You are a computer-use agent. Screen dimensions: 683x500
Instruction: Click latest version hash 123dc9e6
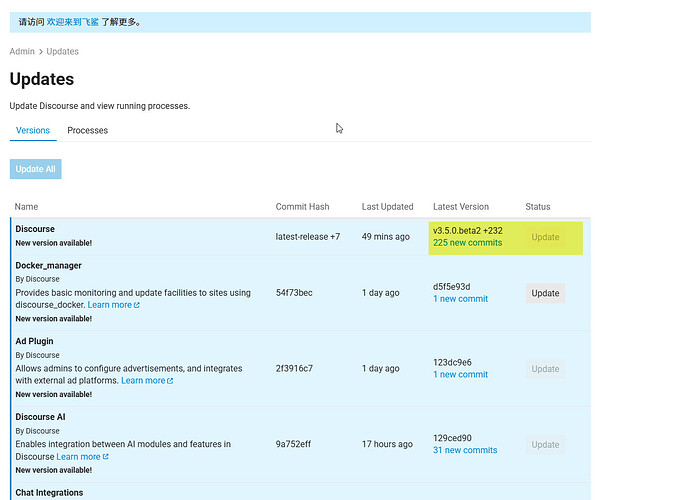452,362
